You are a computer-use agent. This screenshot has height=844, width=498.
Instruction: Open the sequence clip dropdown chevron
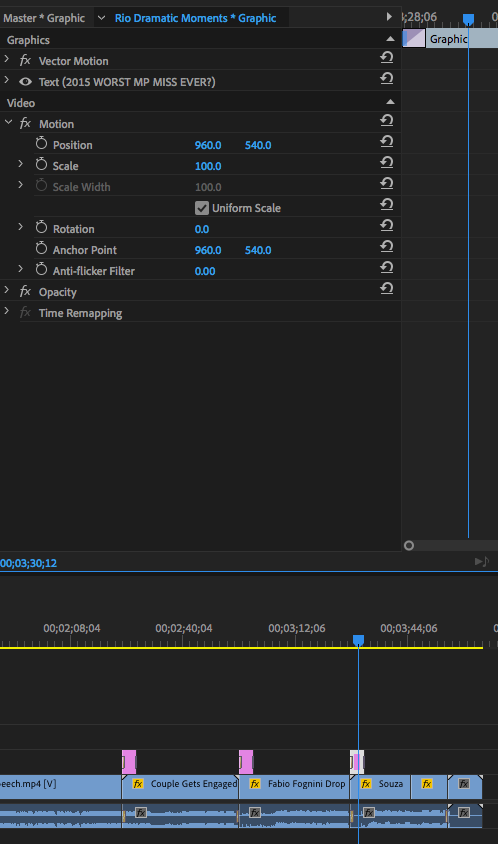[101, 18]
